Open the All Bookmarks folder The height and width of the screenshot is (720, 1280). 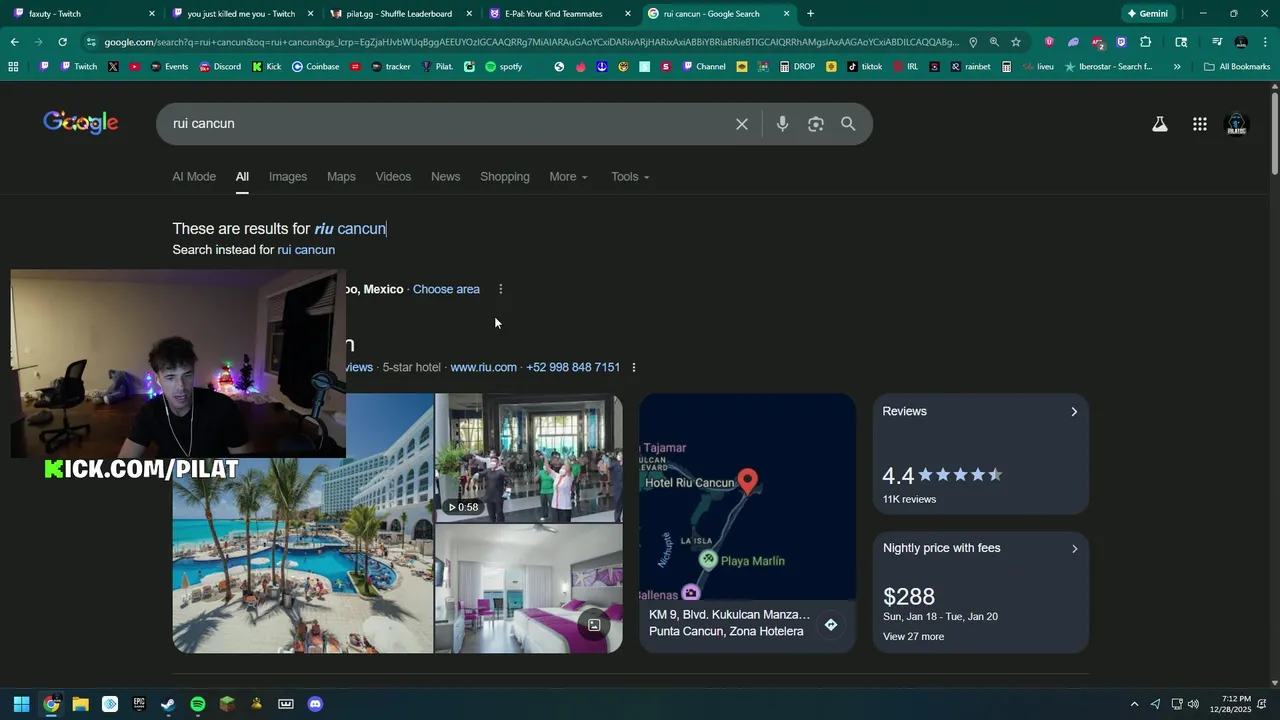click(1237, 67)
